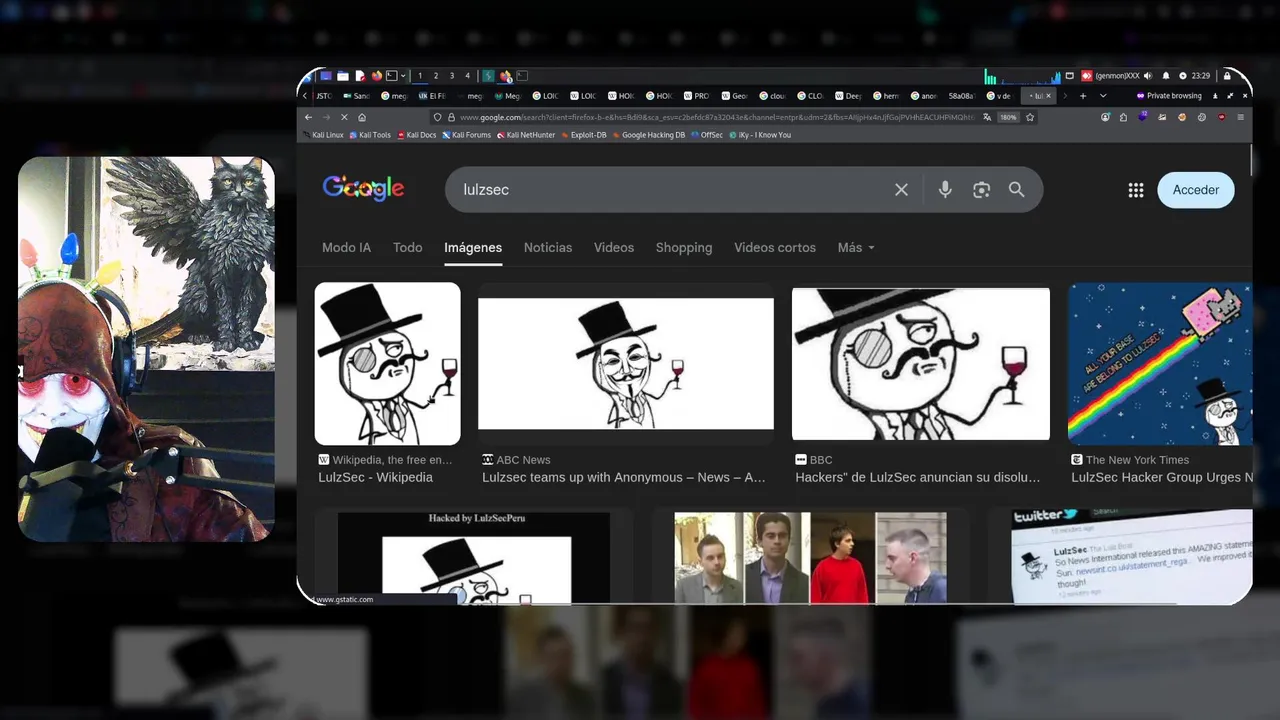Image resolution: width=1280 pixels, height=720 pixels.
Task: Open the Kali Docs bookmark
Action: tap(417, 135)
